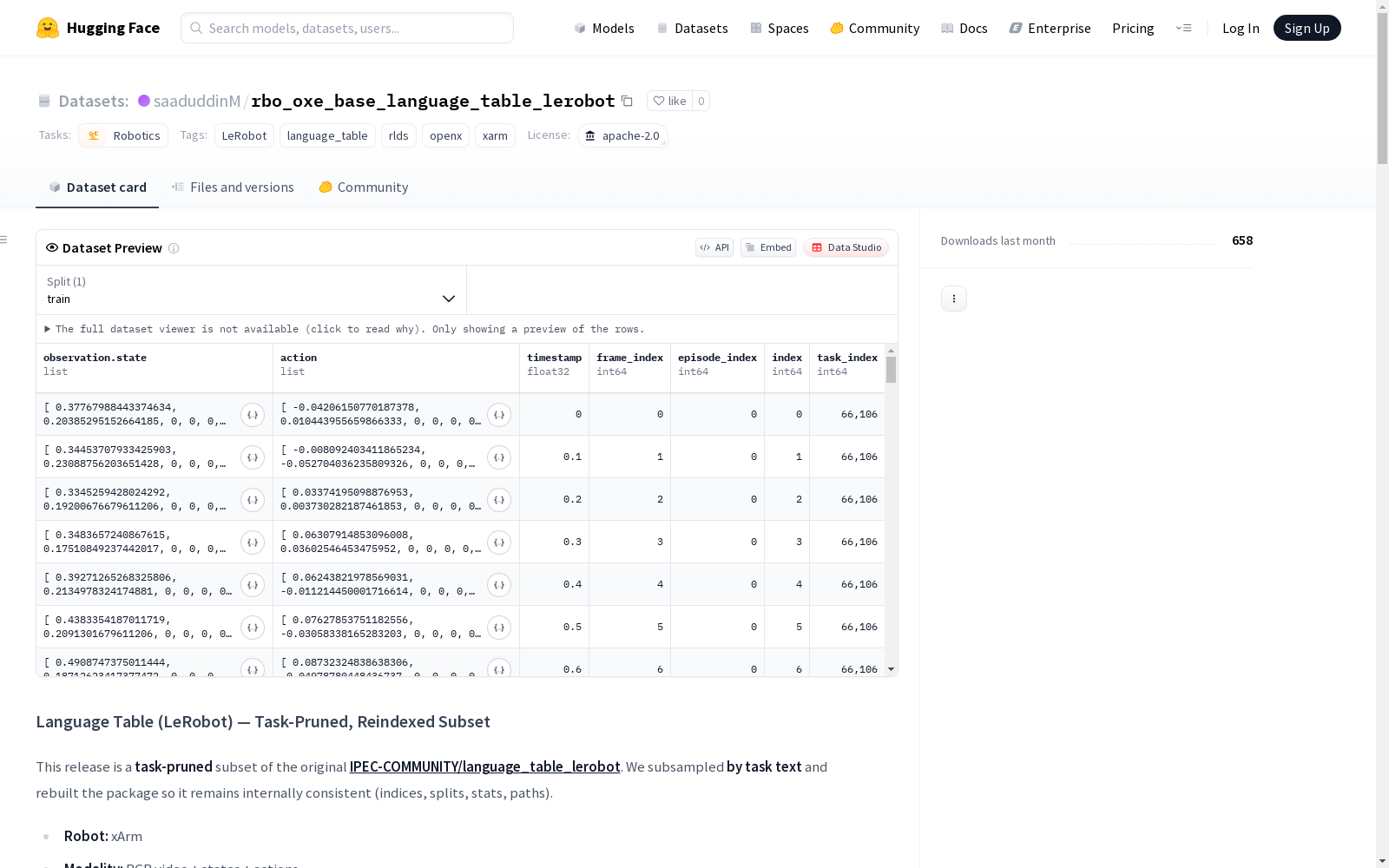Open the Pricing page
This screenshot has width=1389, height=868.
pyautogui.click(x=1133, y=28)
